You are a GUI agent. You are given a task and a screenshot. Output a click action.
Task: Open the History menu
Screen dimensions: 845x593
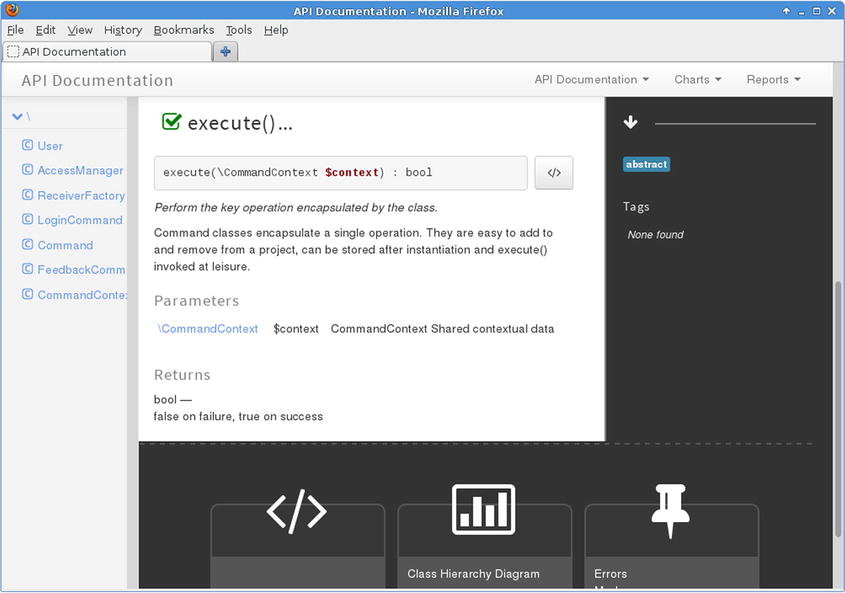point(123,30)
